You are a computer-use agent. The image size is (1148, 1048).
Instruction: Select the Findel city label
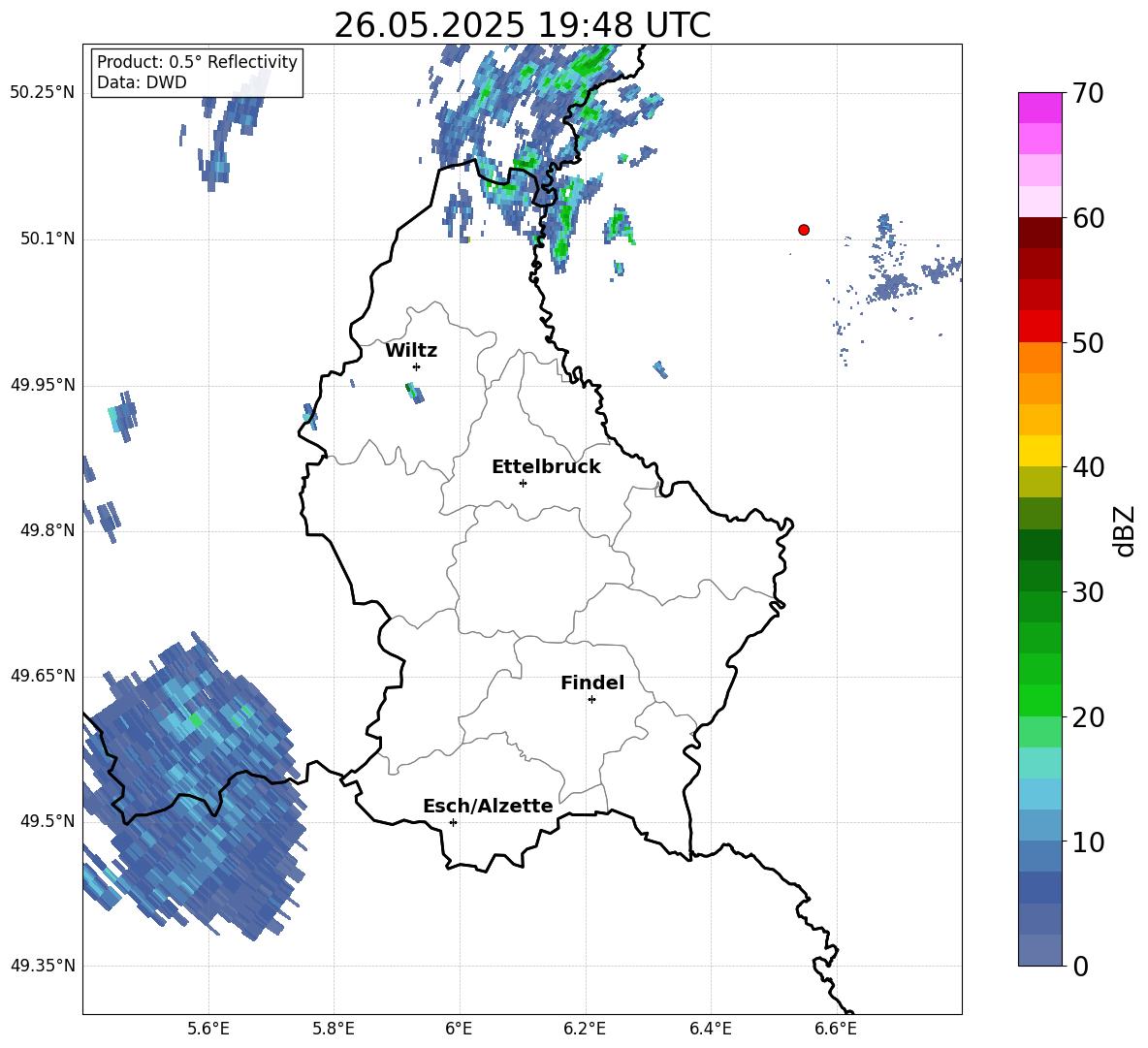[x=592, y=683]
